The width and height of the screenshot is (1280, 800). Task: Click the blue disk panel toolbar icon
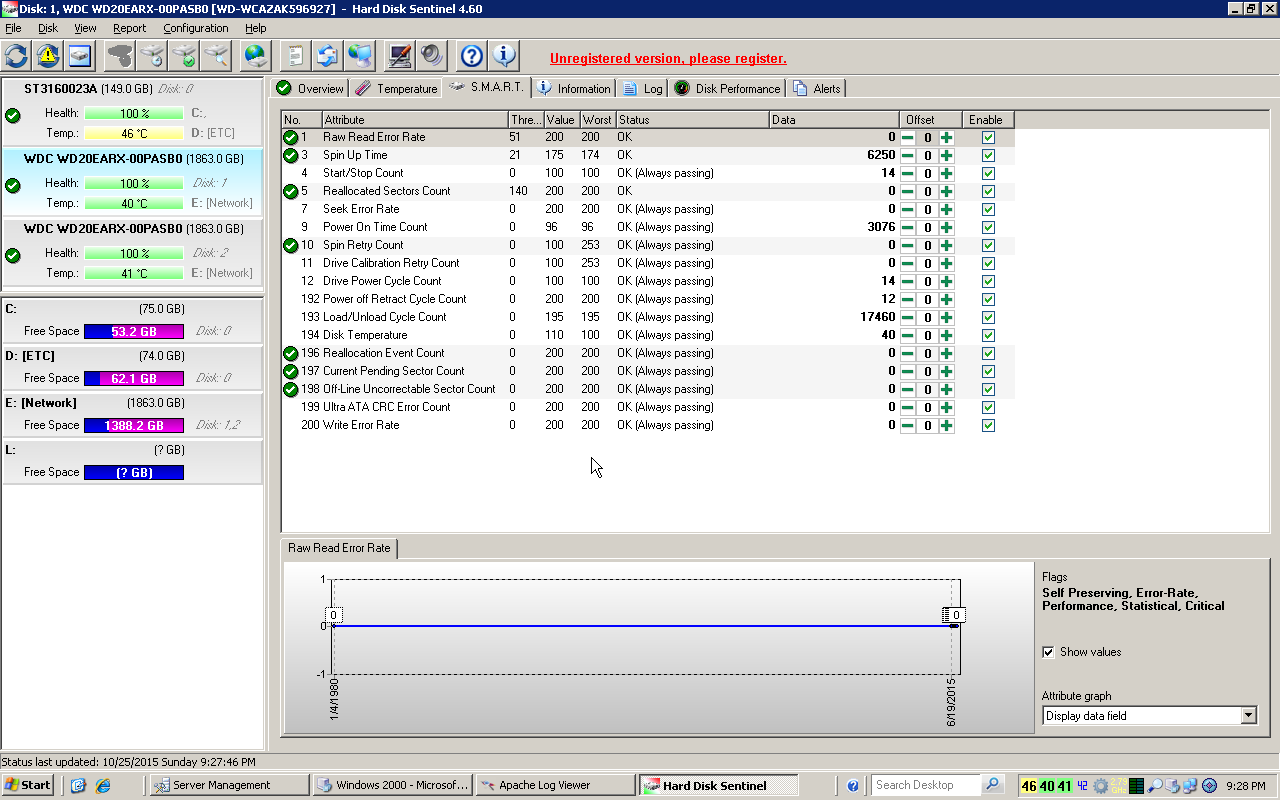click(80, 55)
